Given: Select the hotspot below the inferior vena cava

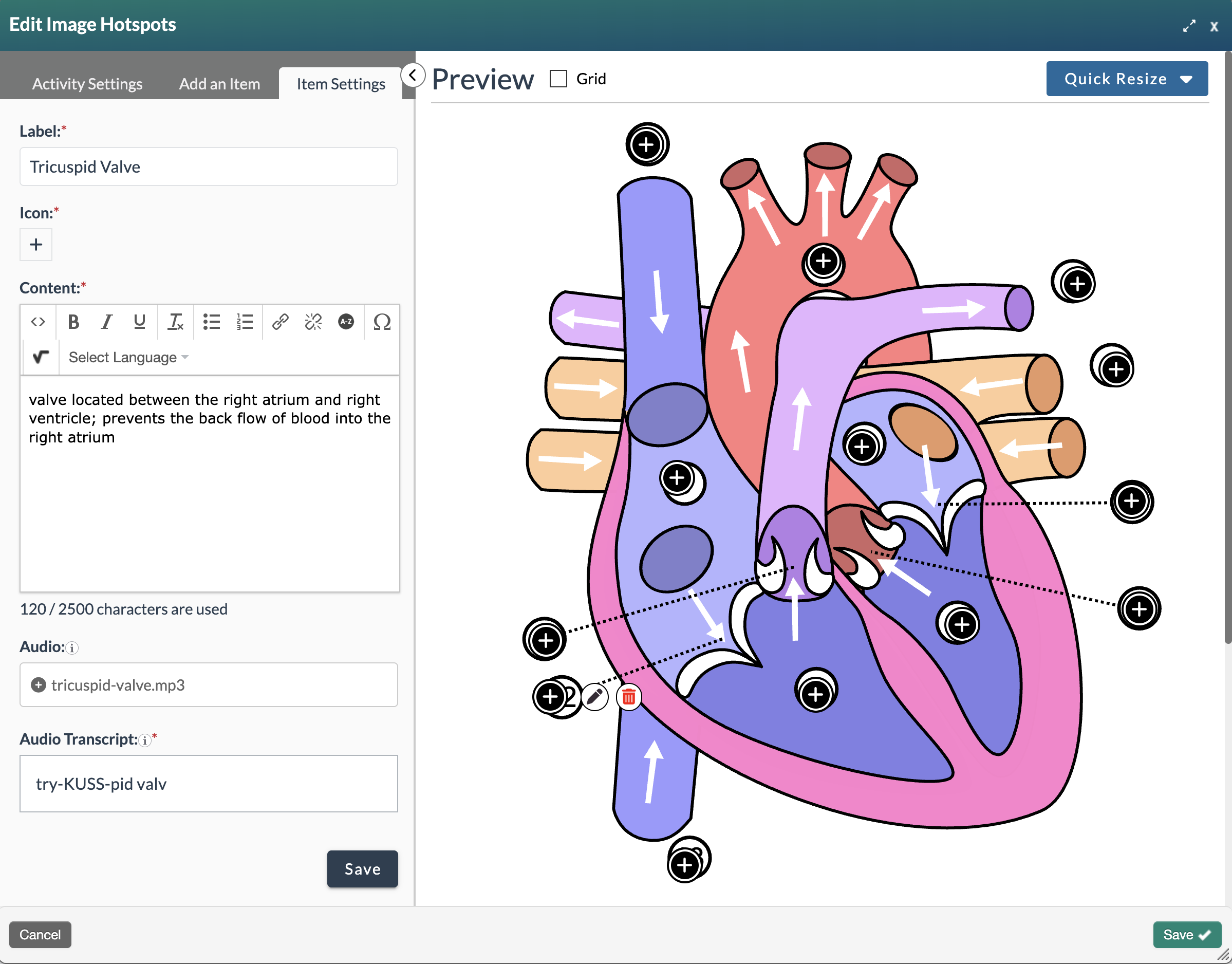Looking at the screenshot, I should pos(685,865).
